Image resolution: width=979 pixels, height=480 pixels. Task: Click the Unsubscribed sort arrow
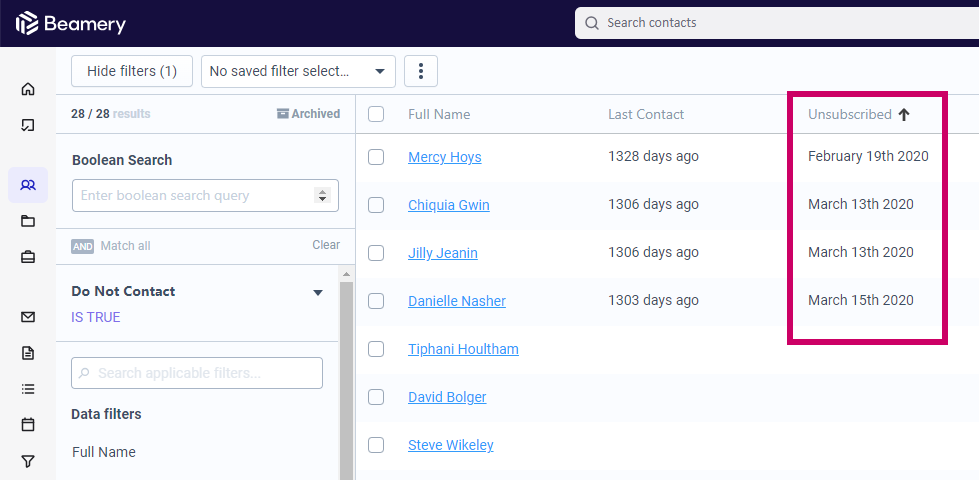(903, 114)
